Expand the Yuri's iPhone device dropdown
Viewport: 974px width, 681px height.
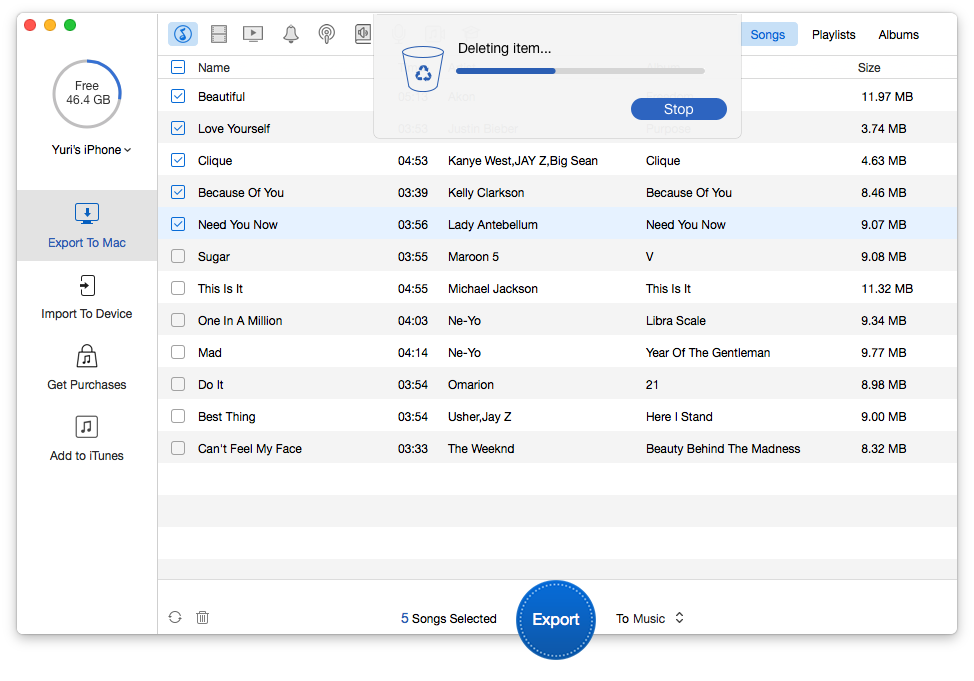[x=91, y=150]
